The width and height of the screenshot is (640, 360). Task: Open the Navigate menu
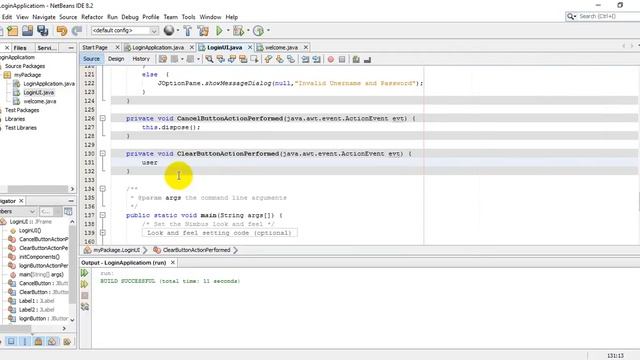[x=44, y=17]
